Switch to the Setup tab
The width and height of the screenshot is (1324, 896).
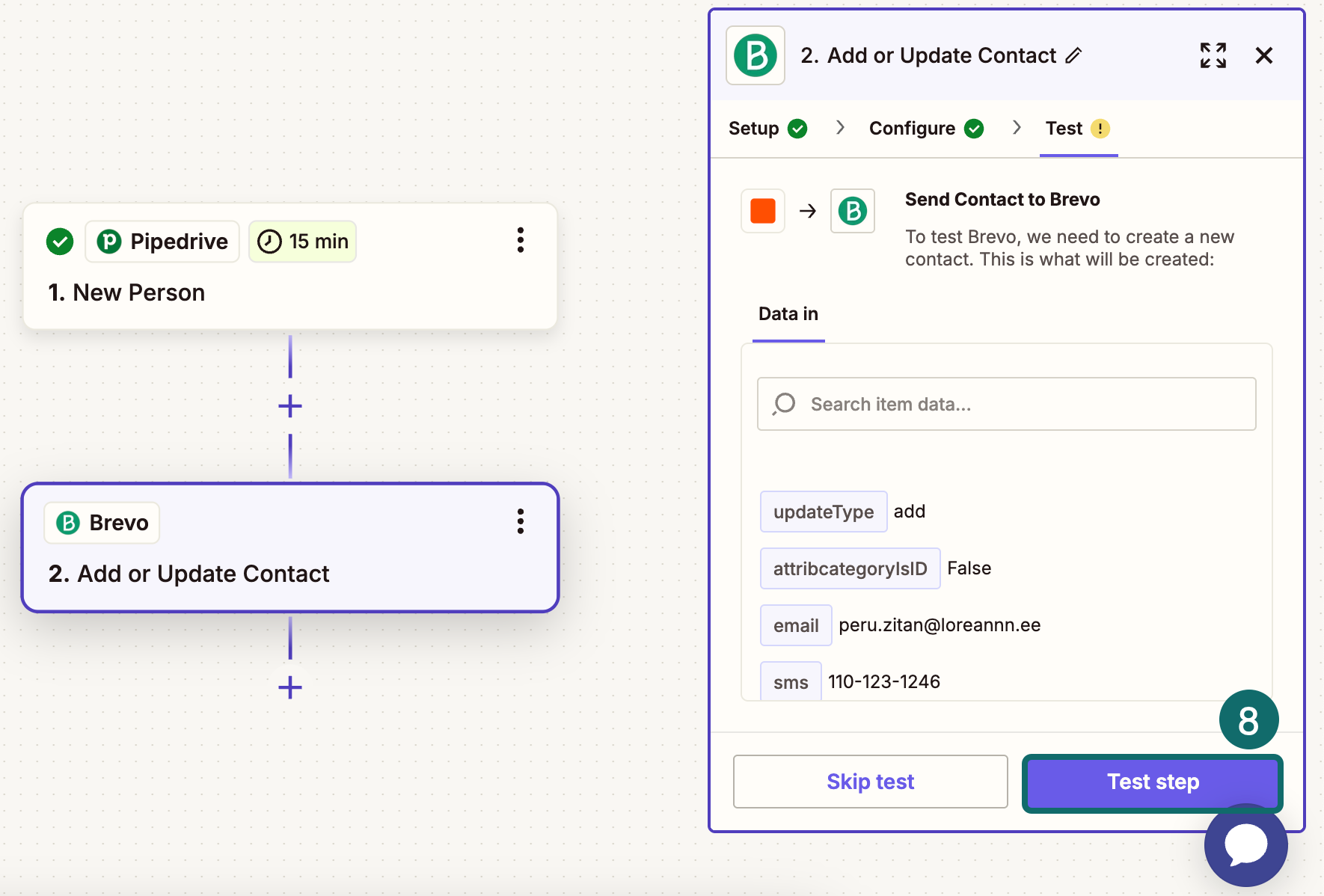pyautogui.click(x=768, y=129)
